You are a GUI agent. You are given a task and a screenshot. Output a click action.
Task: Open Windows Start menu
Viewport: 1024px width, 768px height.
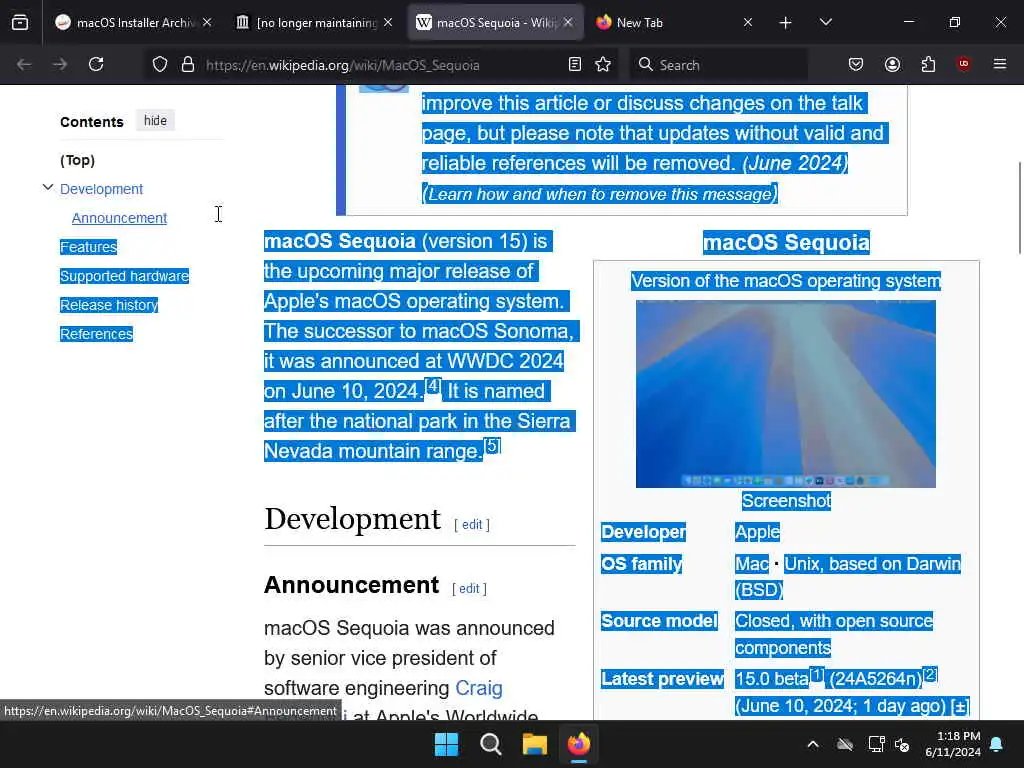coord(447,744)
